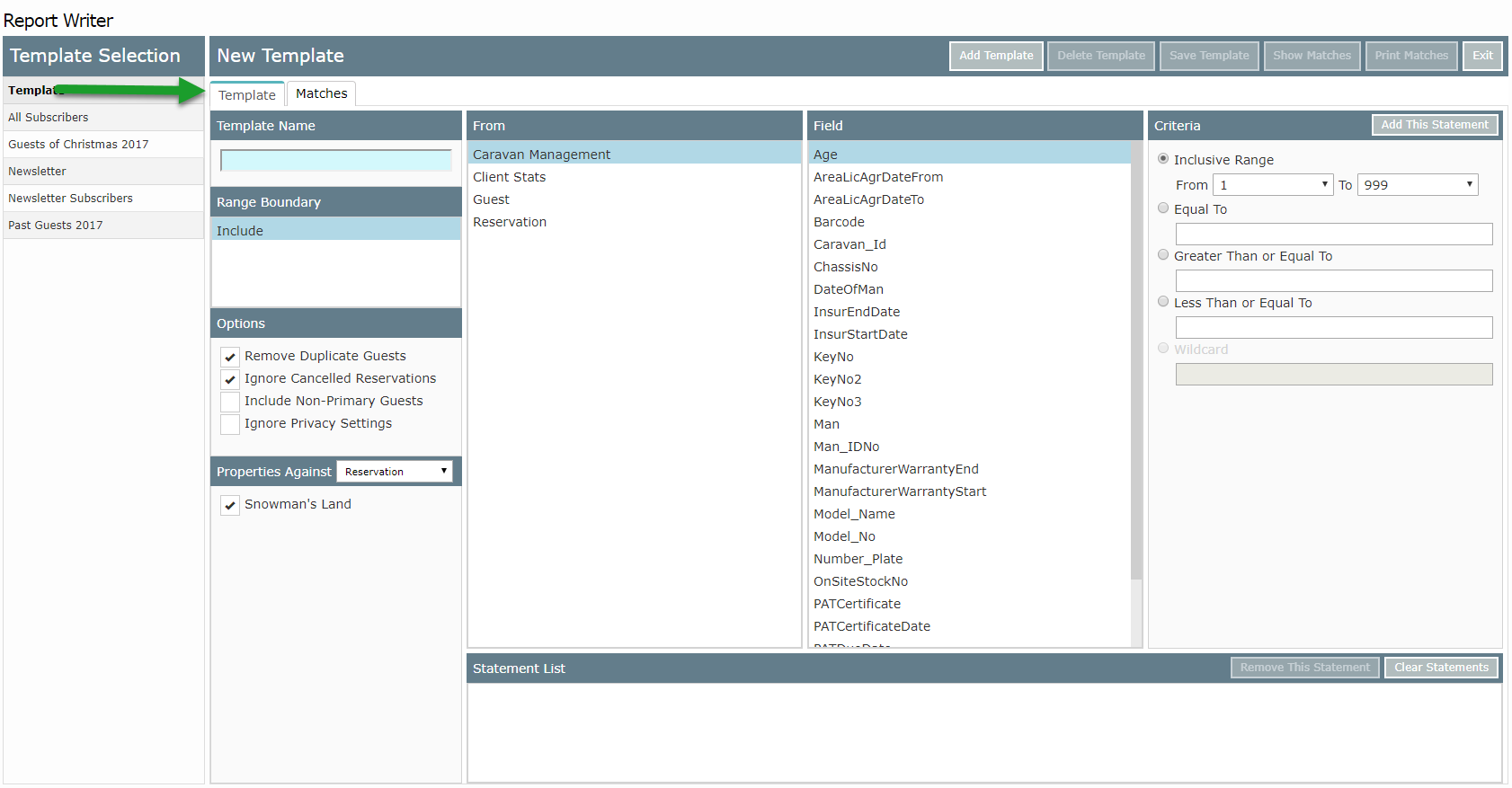This screenshot has width=1512, height=788.
Task: Select Caravan_Id field
Action: pos(969,244)
